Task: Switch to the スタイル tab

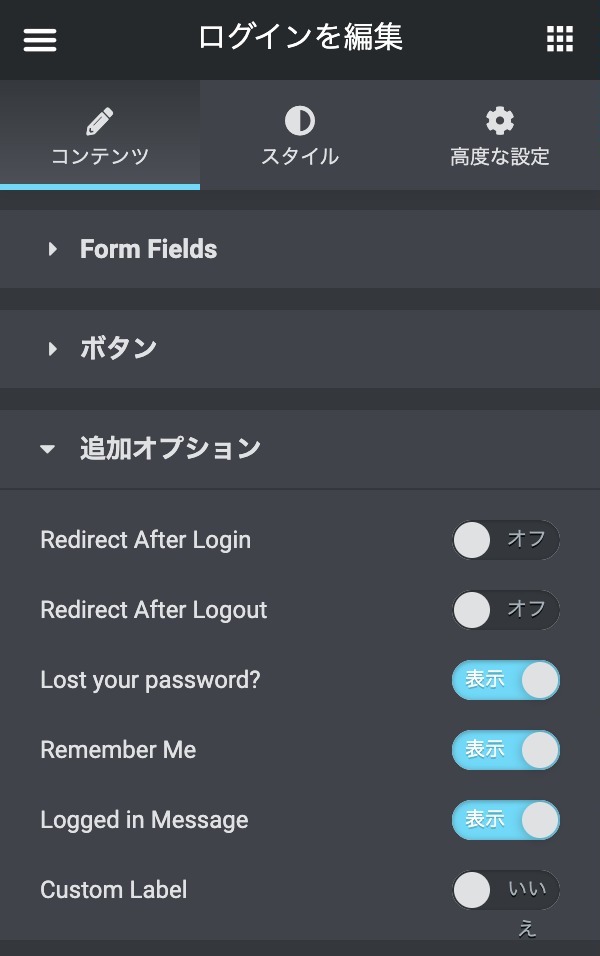Action: pyautogui.click(x=300, y=157)
